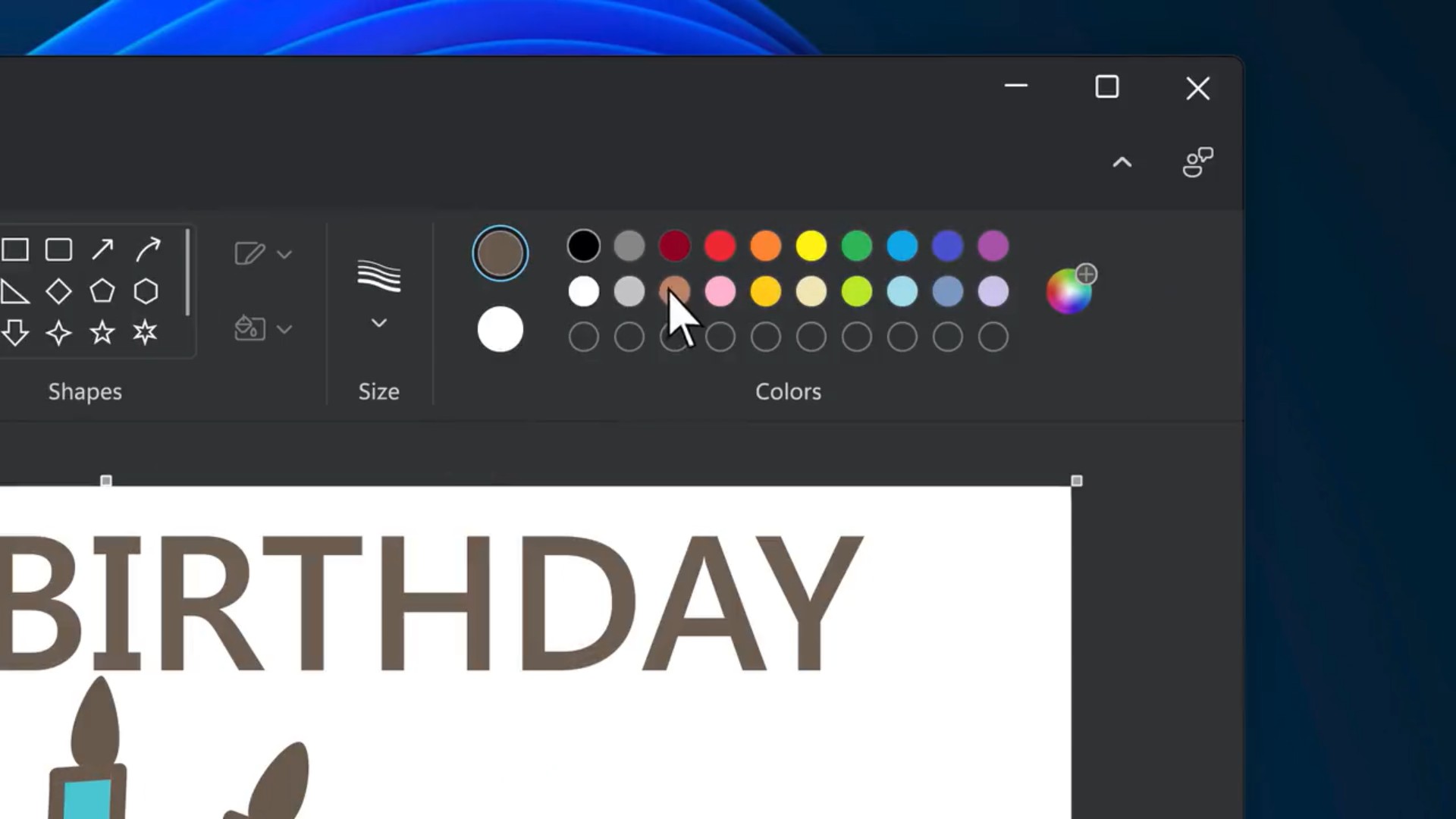Pick the brown color swatch
This screenshot has width=1456, height=819.
click(675, 291)
